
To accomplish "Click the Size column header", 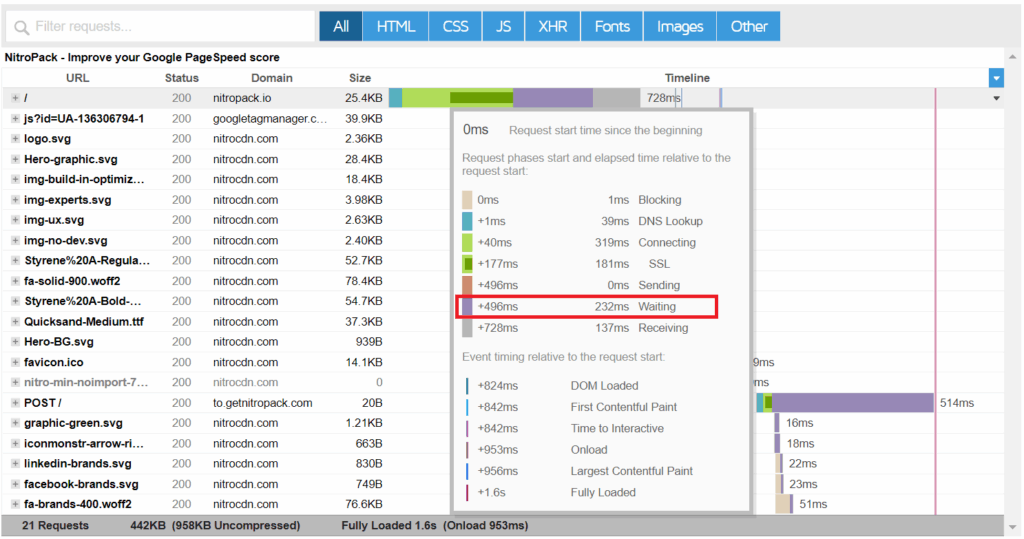I will [x=360, y=78].
